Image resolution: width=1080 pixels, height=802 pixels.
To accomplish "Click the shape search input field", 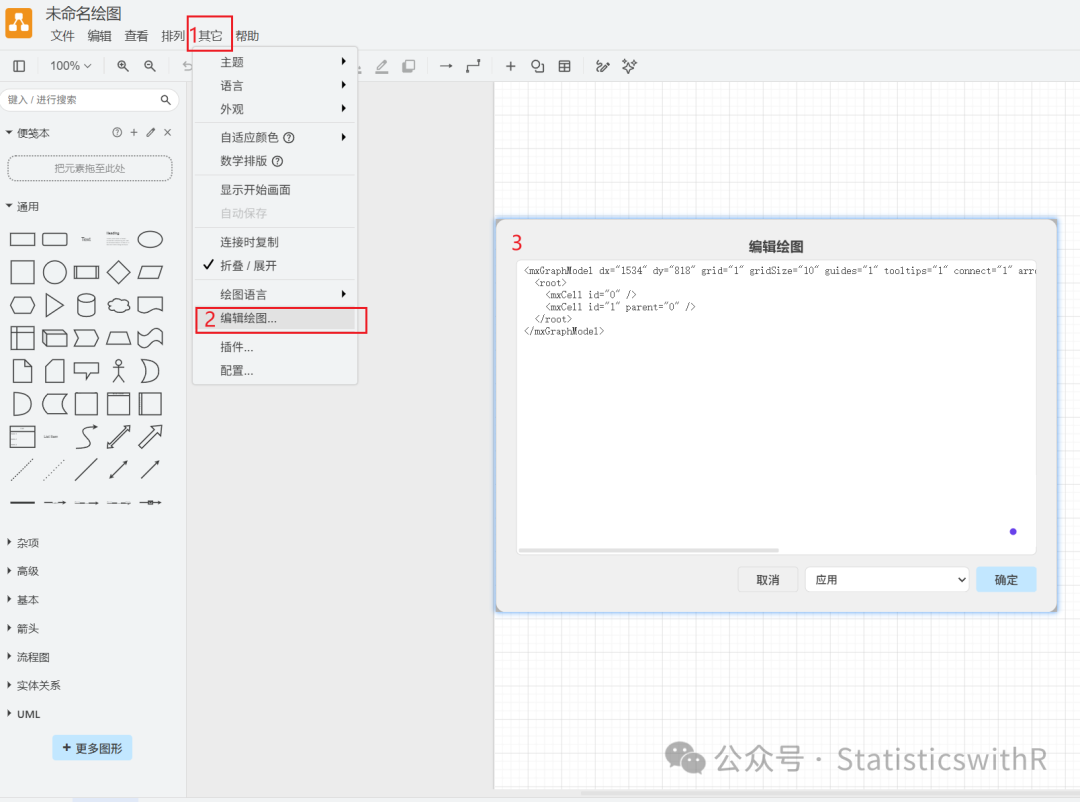I will tap(80, 100).
